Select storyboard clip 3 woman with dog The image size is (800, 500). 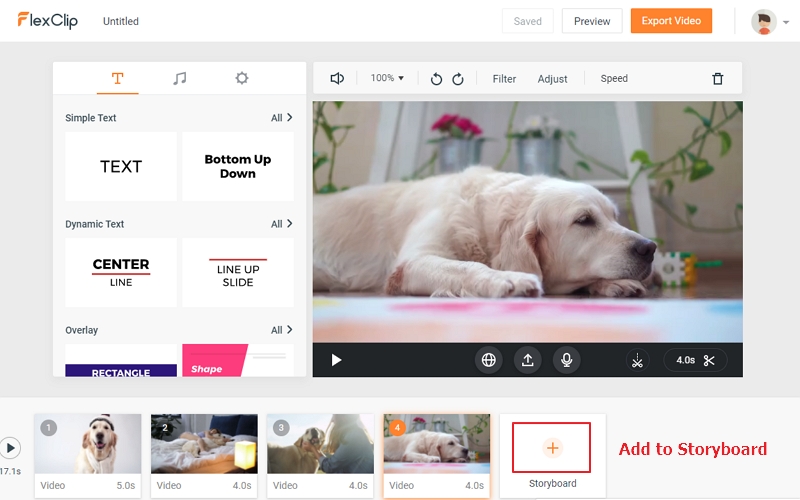pyautogui.click(x=320, y=456)
